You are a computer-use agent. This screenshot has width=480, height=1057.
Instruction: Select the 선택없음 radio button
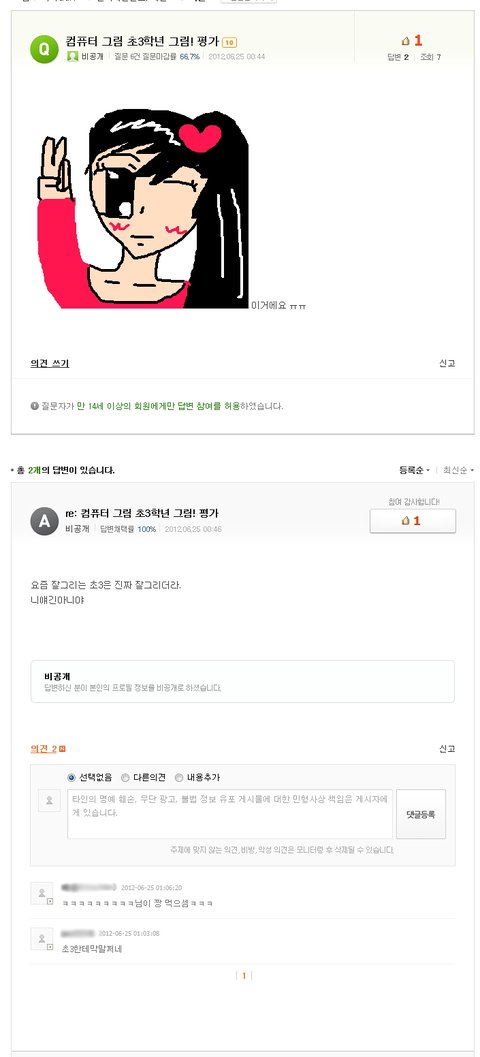click(x=71, y=777)
